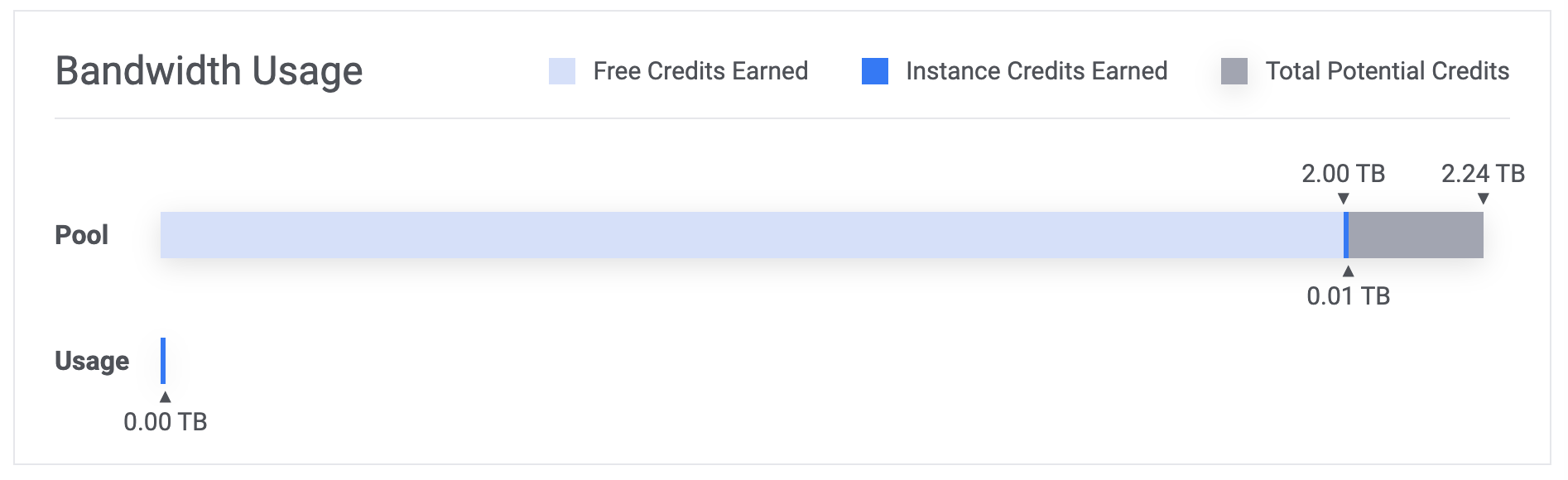Image resolution: width=1568 pixels, height=480 pixels.
Task: Select the Free Credits Earned legend label
Action: [x=700, y=71]
